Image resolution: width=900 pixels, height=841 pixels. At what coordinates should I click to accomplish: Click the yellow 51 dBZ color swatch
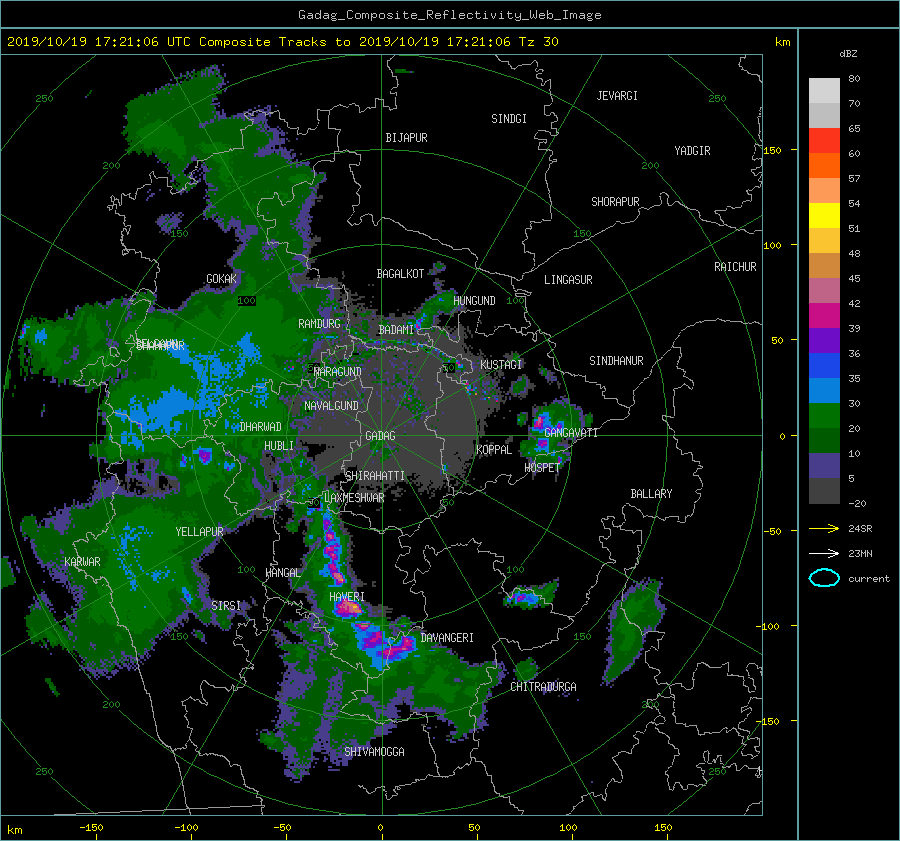(824, 216)
